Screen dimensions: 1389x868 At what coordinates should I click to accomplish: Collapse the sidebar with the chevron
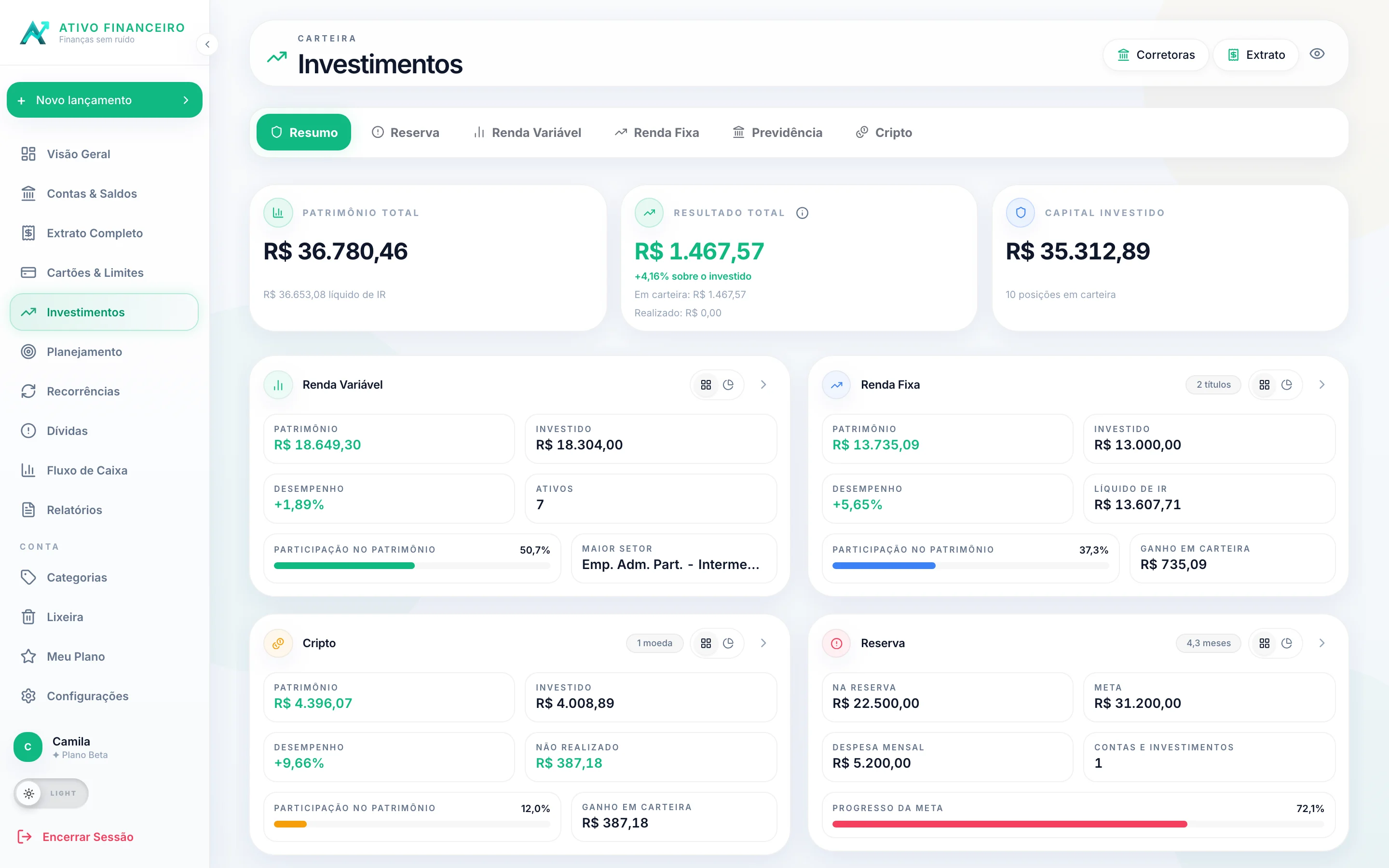coord(207,44)
